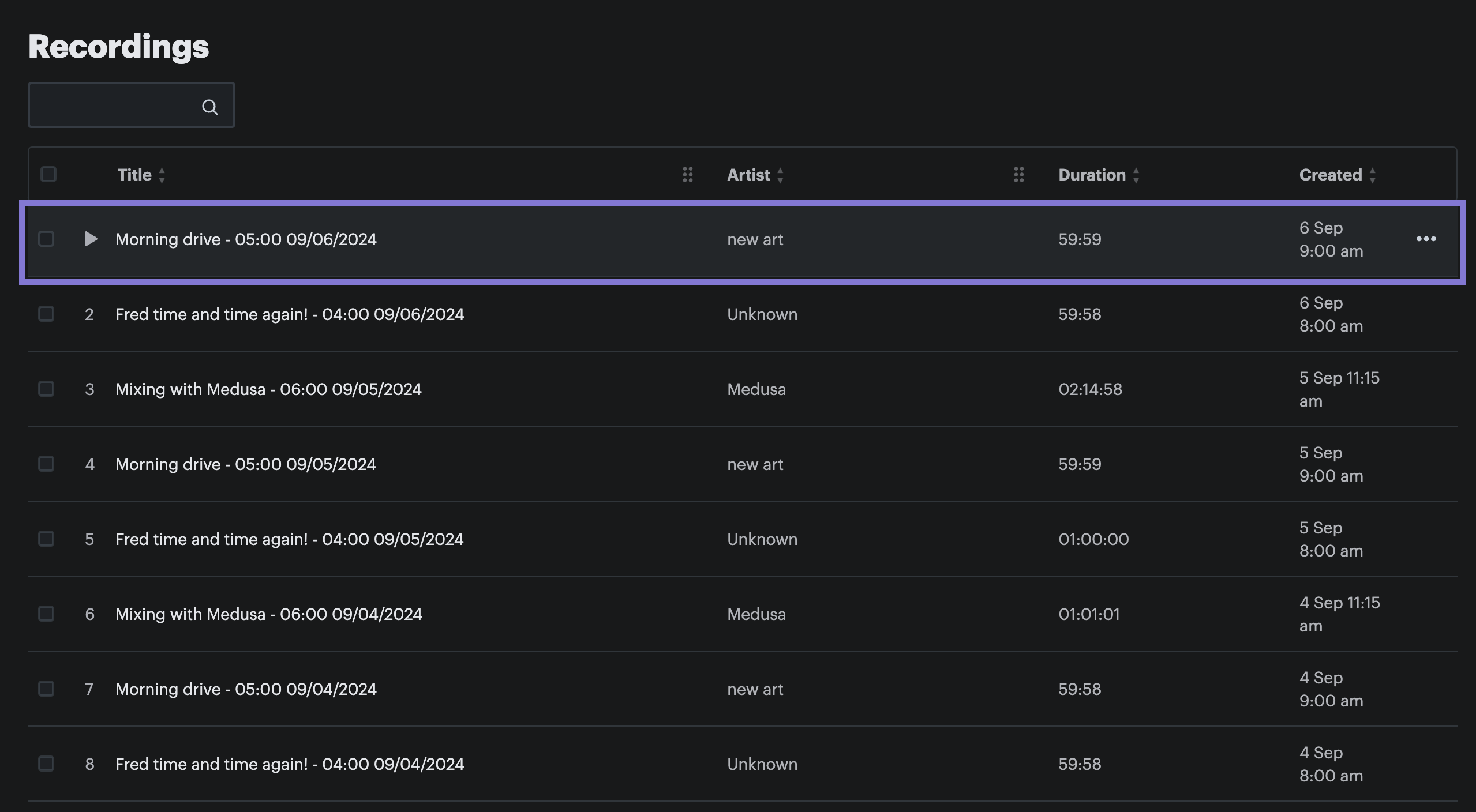The height and width of the screenshot is (812, 1476).
Task: Focus the recordings search field
Action: tap(131, 105)
